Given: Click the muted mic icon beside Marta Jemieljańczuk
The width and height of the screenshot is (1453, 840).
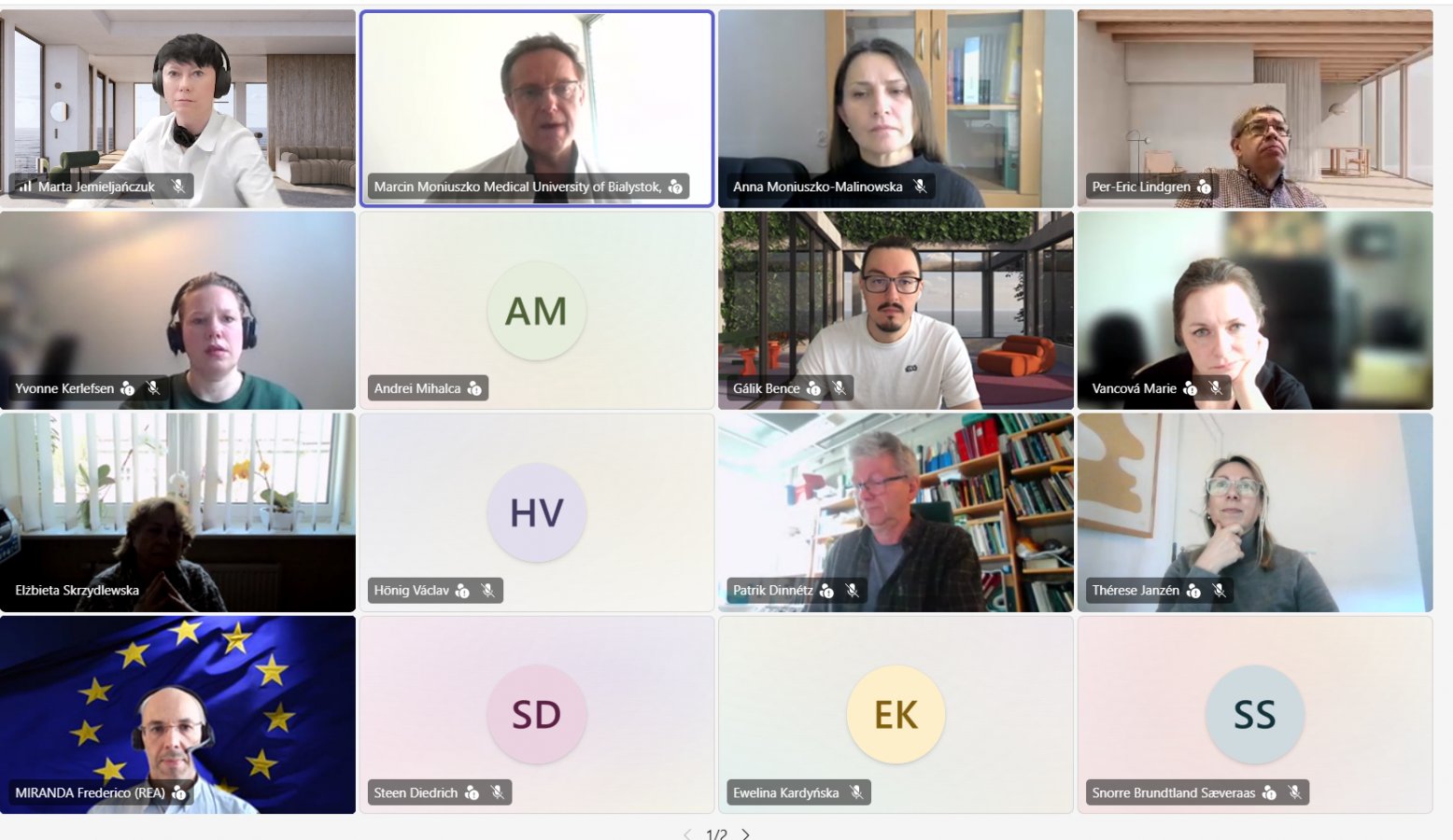Looking at the screenshot, I should tap(178, 187).
